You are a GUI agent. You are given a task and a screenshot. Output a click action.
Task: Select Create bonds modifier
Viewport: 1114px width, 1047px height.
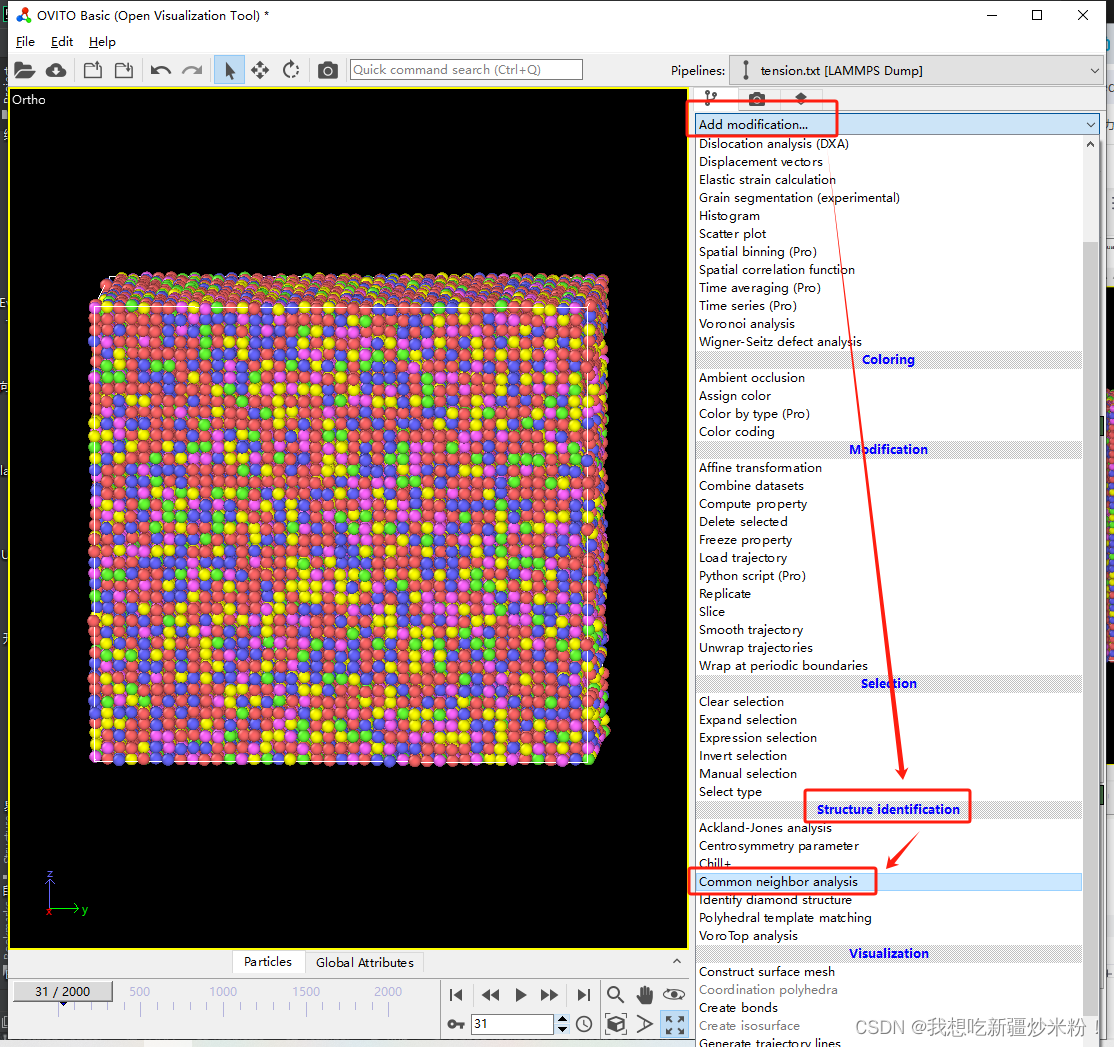click(738, 1008)
